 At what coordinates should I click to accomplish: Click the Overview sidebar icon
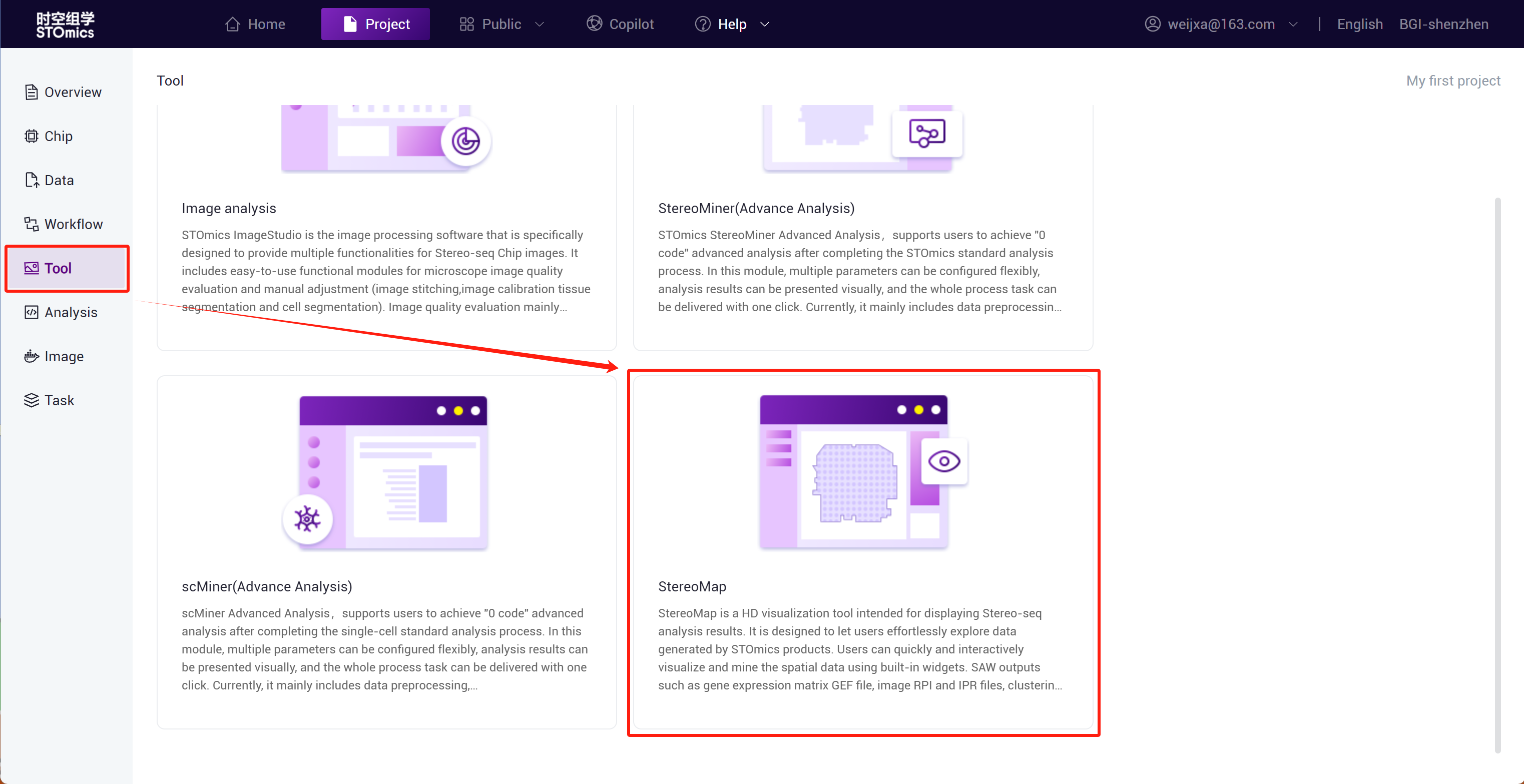point(32,92)
